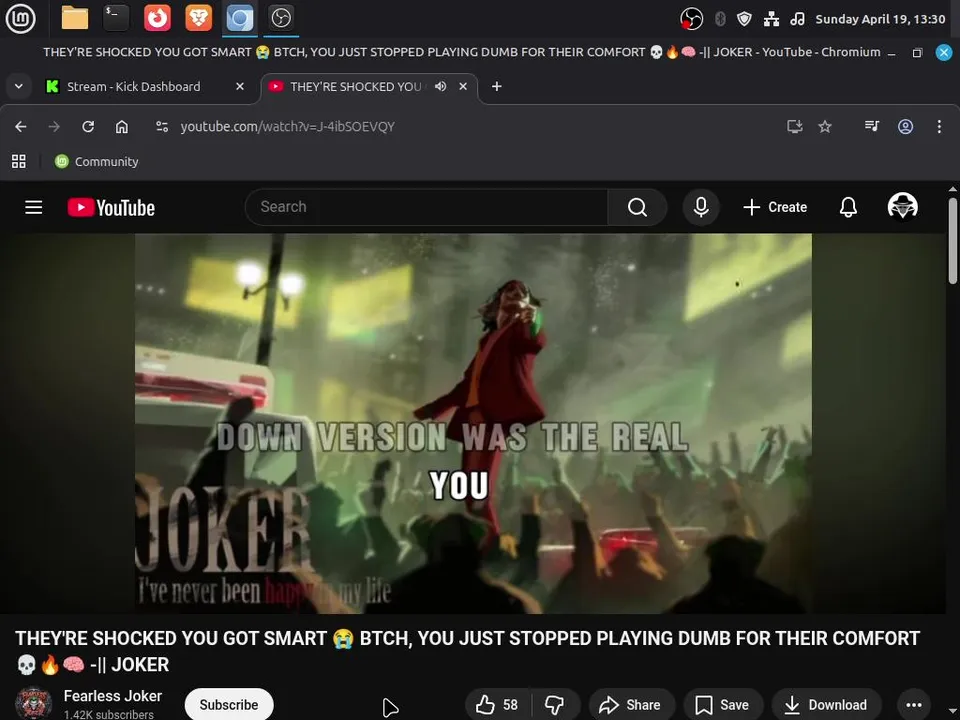The height and width of the screenshot is (720, 960).
Task: Restore the Chromium window size
Action: pyautogui.click(x=917, y=53)
